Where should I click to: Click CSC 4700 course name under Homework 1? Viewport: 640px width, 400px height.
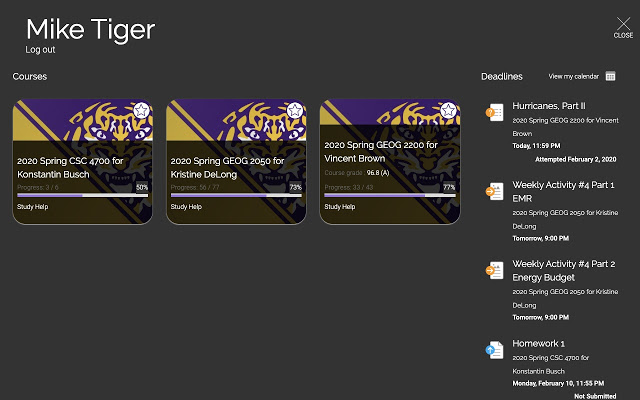coord(551,364)
